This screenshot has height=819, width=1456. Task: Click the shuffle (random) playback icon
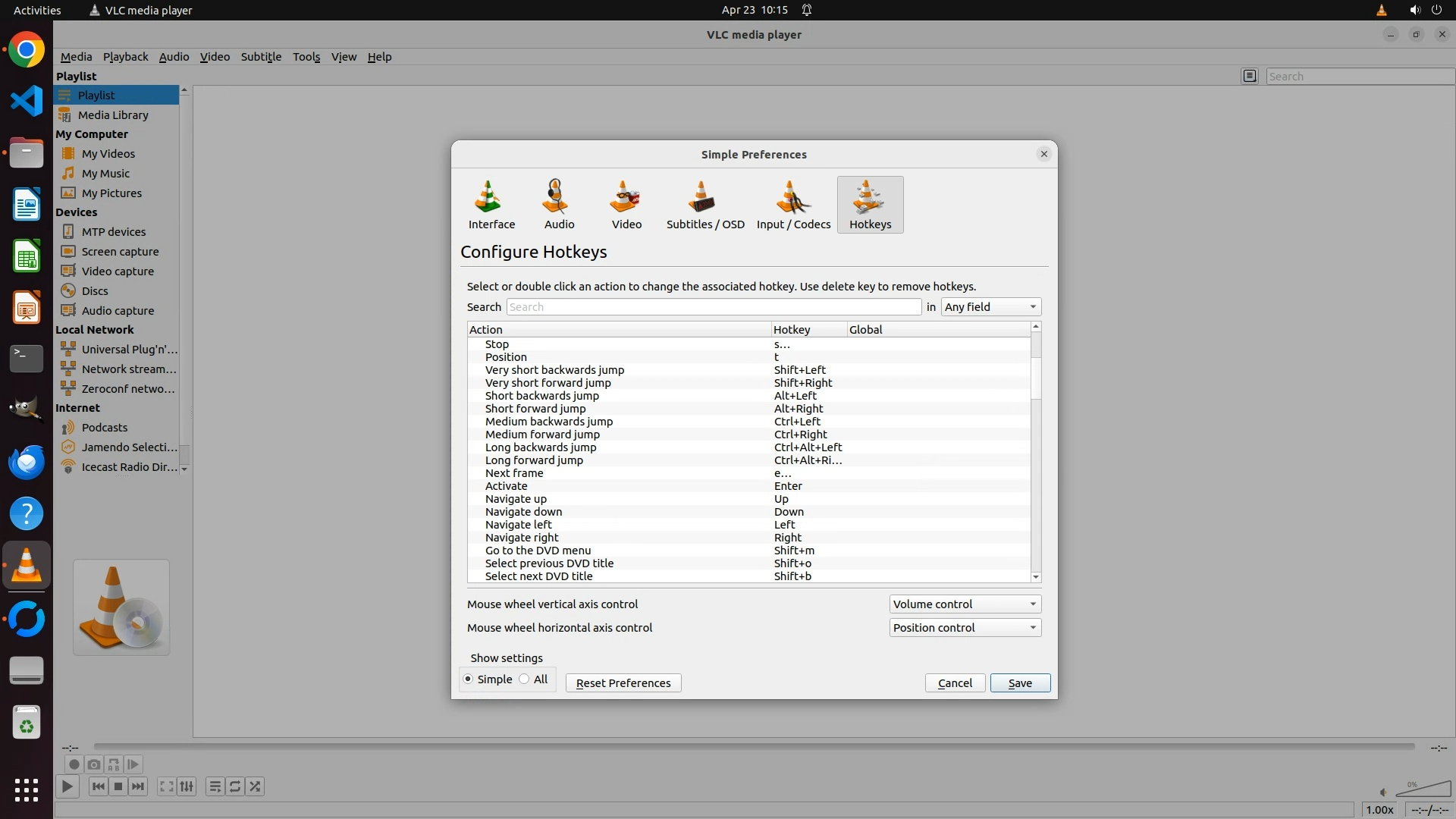point(256,786)
